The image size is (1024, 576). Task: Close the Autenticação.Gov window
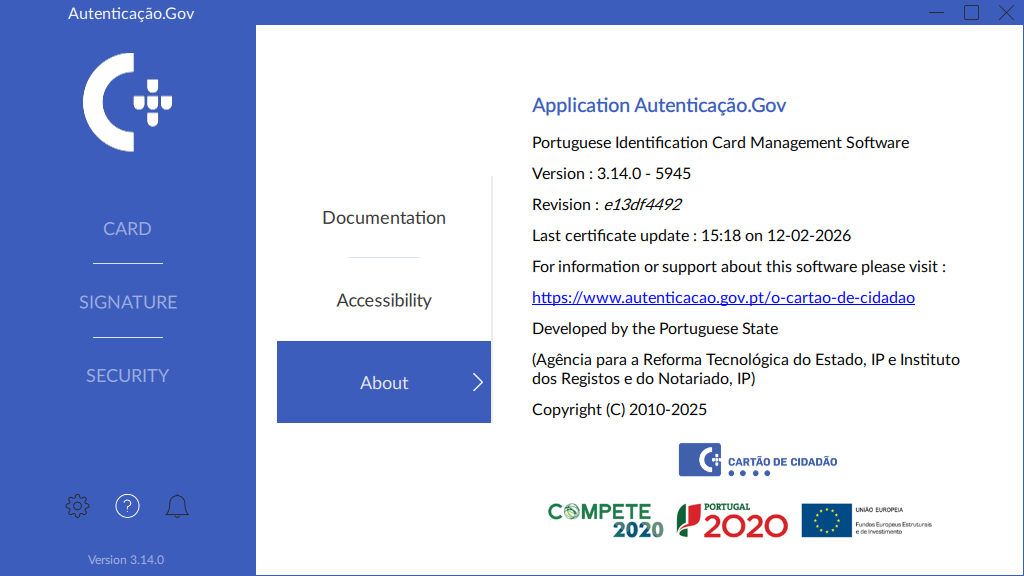[x=1006, y=12]
